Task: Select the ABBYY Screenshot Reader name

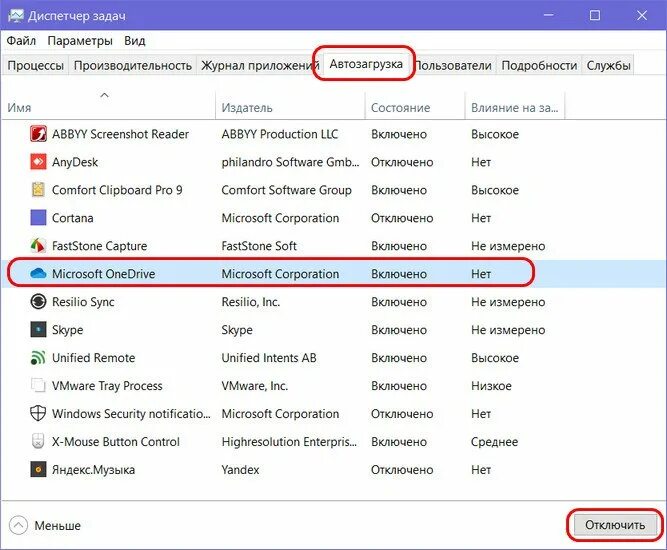Action: (x=120, y=134)
